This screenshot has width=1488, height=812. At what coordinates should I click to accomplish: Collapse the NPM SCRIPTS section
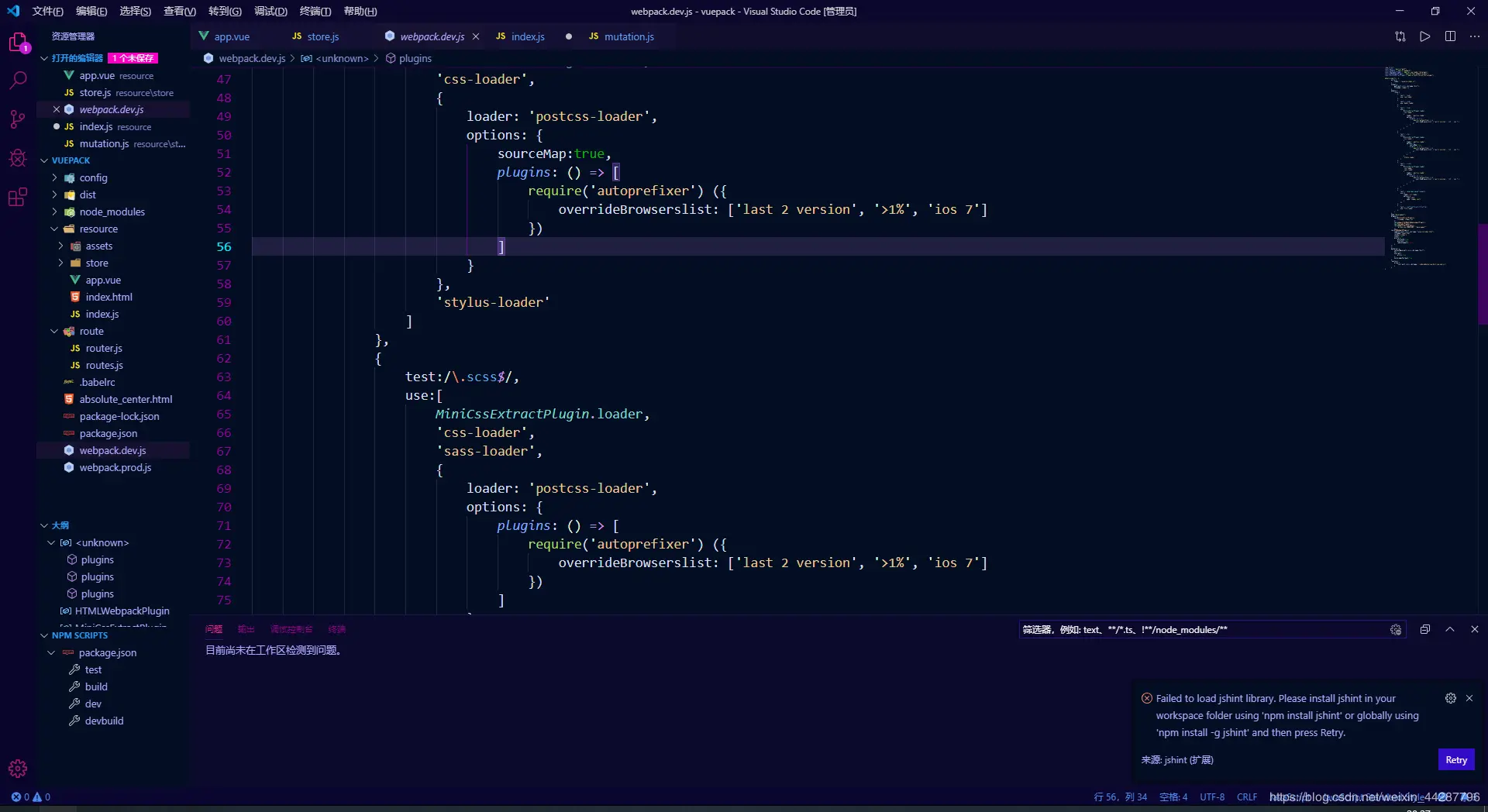point(44,635)
